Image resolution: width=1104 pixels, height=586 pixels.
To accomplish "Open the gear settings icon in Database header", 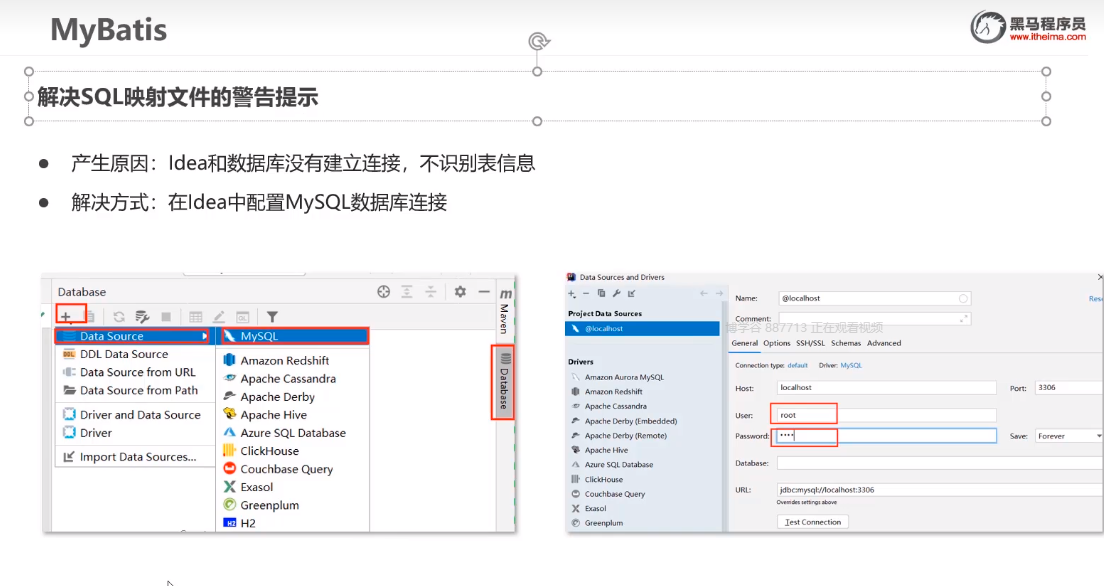I will click(x=460, y=292).
